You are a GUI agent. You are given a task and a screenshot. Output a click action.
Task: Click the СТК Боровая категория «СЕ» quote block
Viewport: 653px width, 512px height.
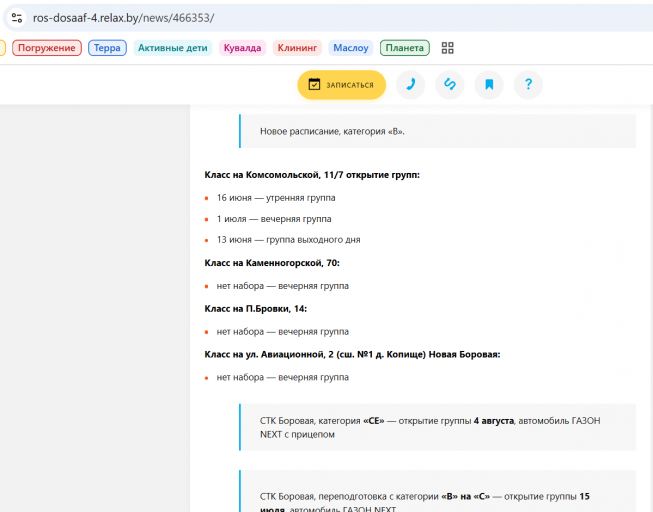438,427
